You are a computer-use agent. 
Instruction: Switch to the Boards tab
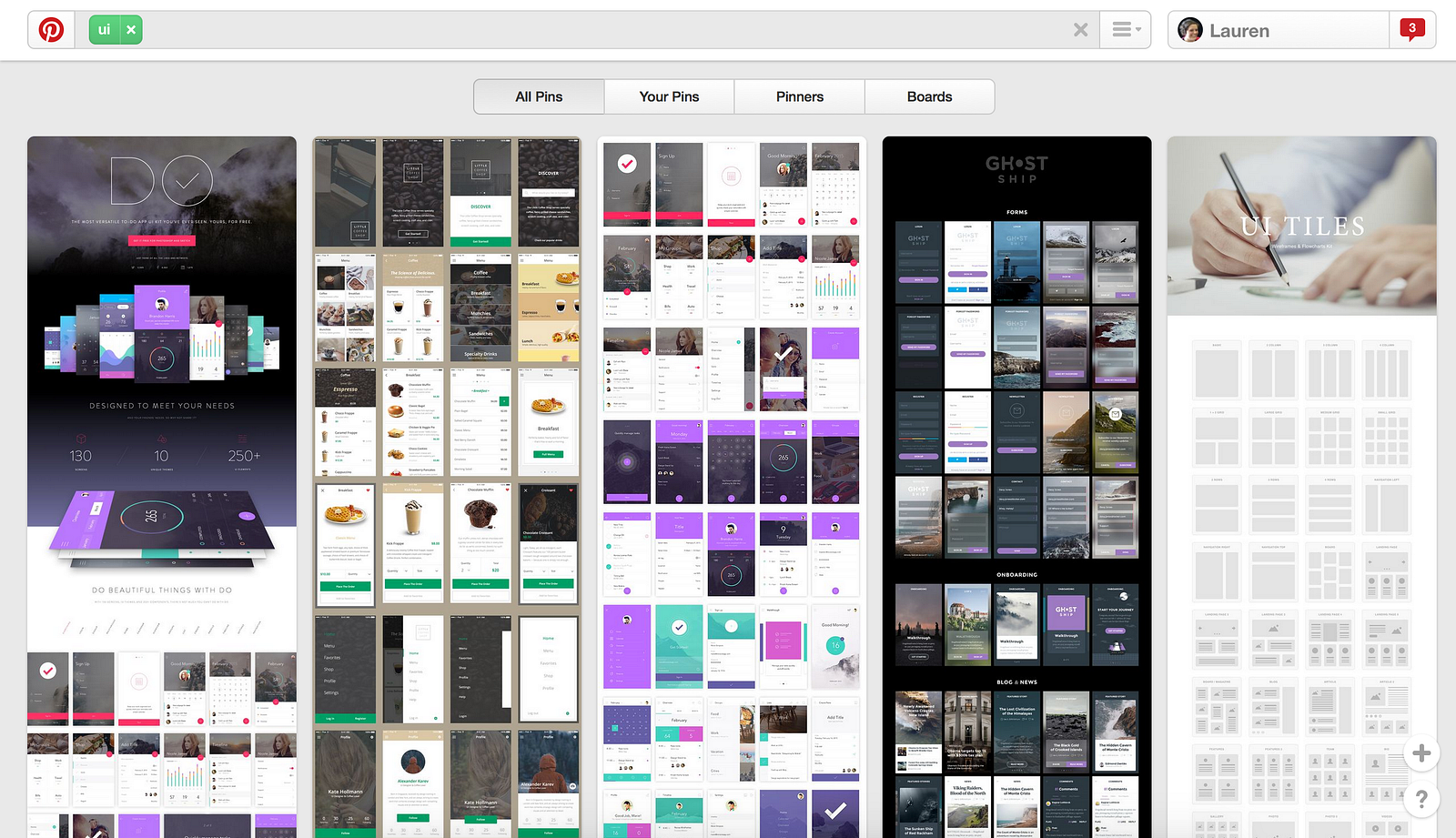(929, 96)
